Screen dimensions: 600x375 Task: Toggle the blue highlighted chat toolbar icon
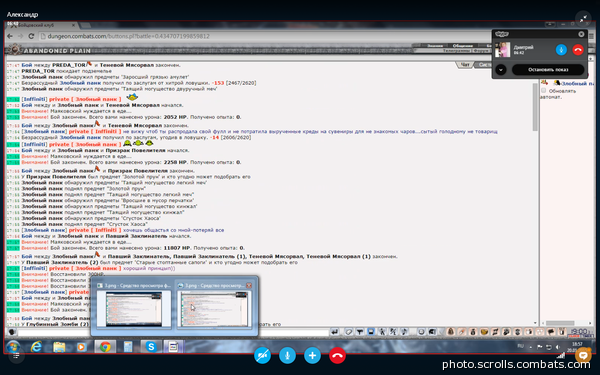371,332
